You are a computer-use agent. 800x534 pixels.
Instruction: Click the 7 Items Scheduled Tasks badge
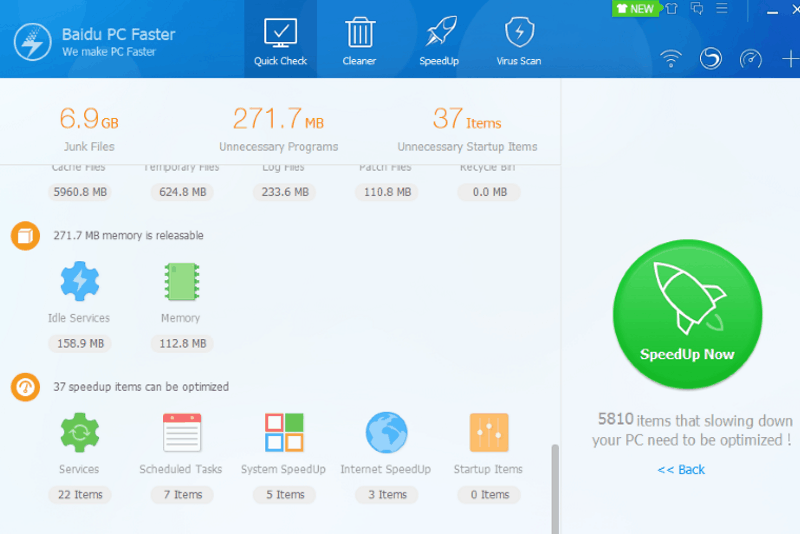pos(182,494)
